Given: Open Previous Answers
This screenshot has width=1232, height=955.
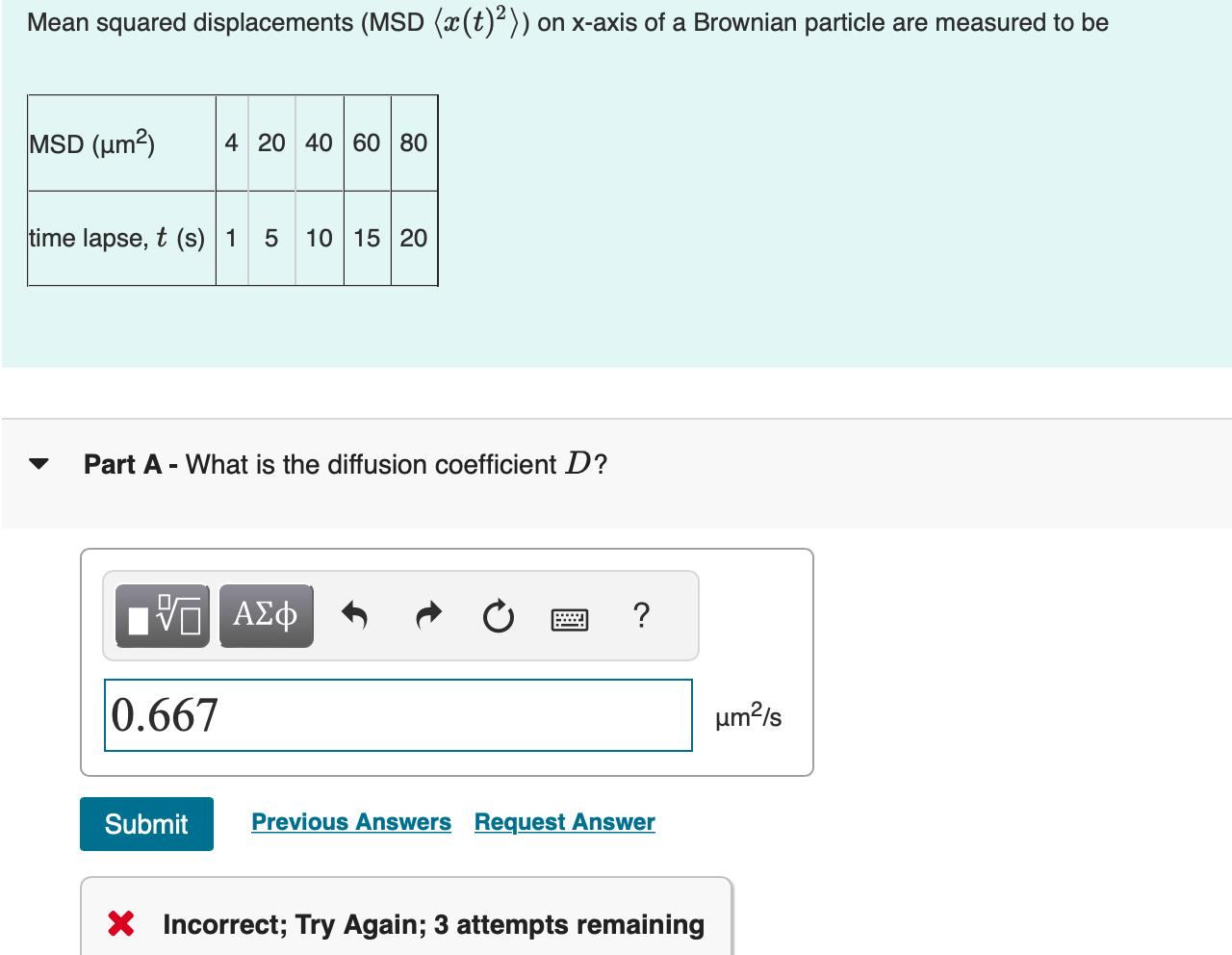Looking at the screenshot, I should [350, 821].
